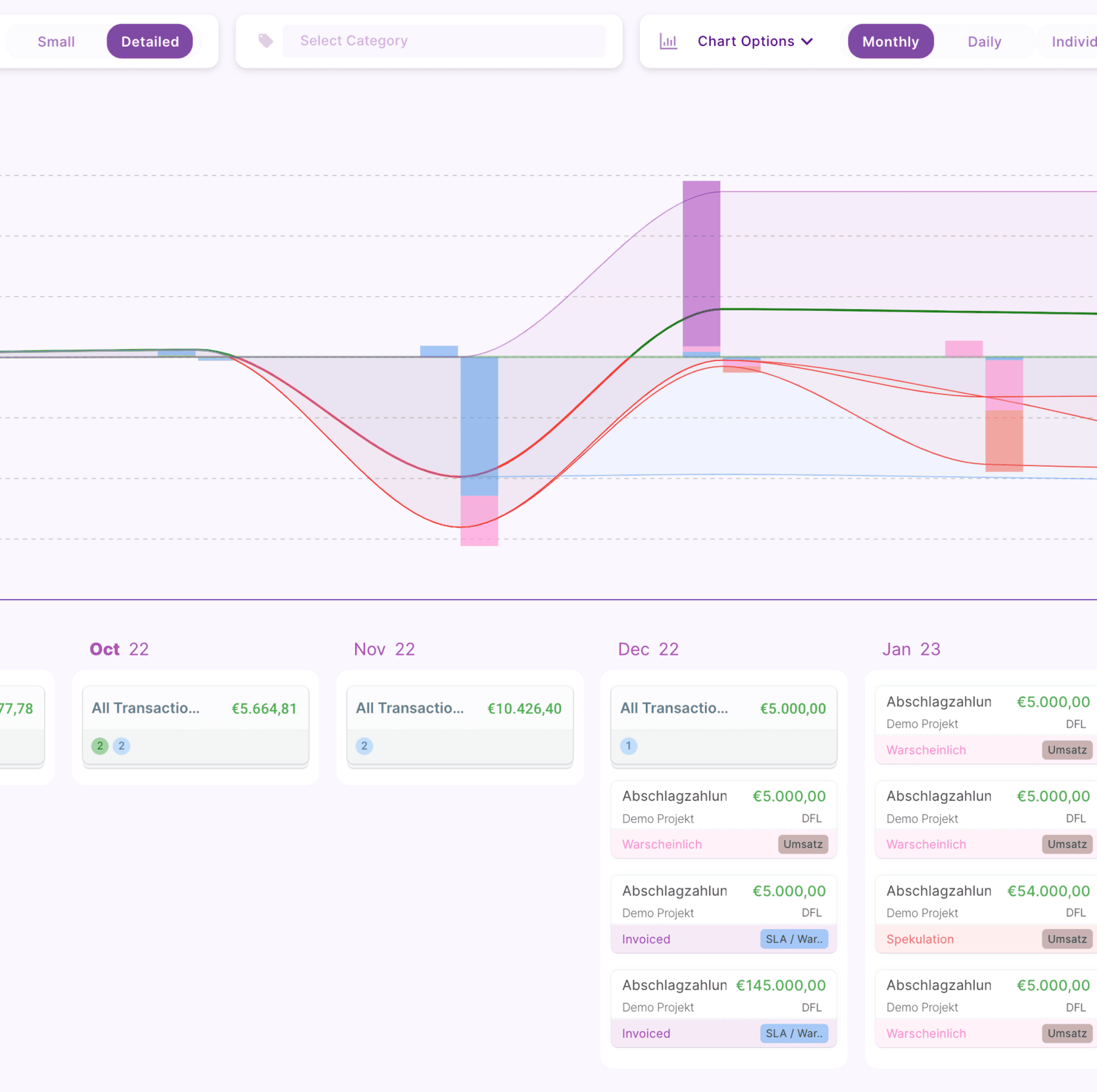The image size is (1097, 1092).
Task: Click green badge 2 in Oct 22 card
Action: pos(100,746)
